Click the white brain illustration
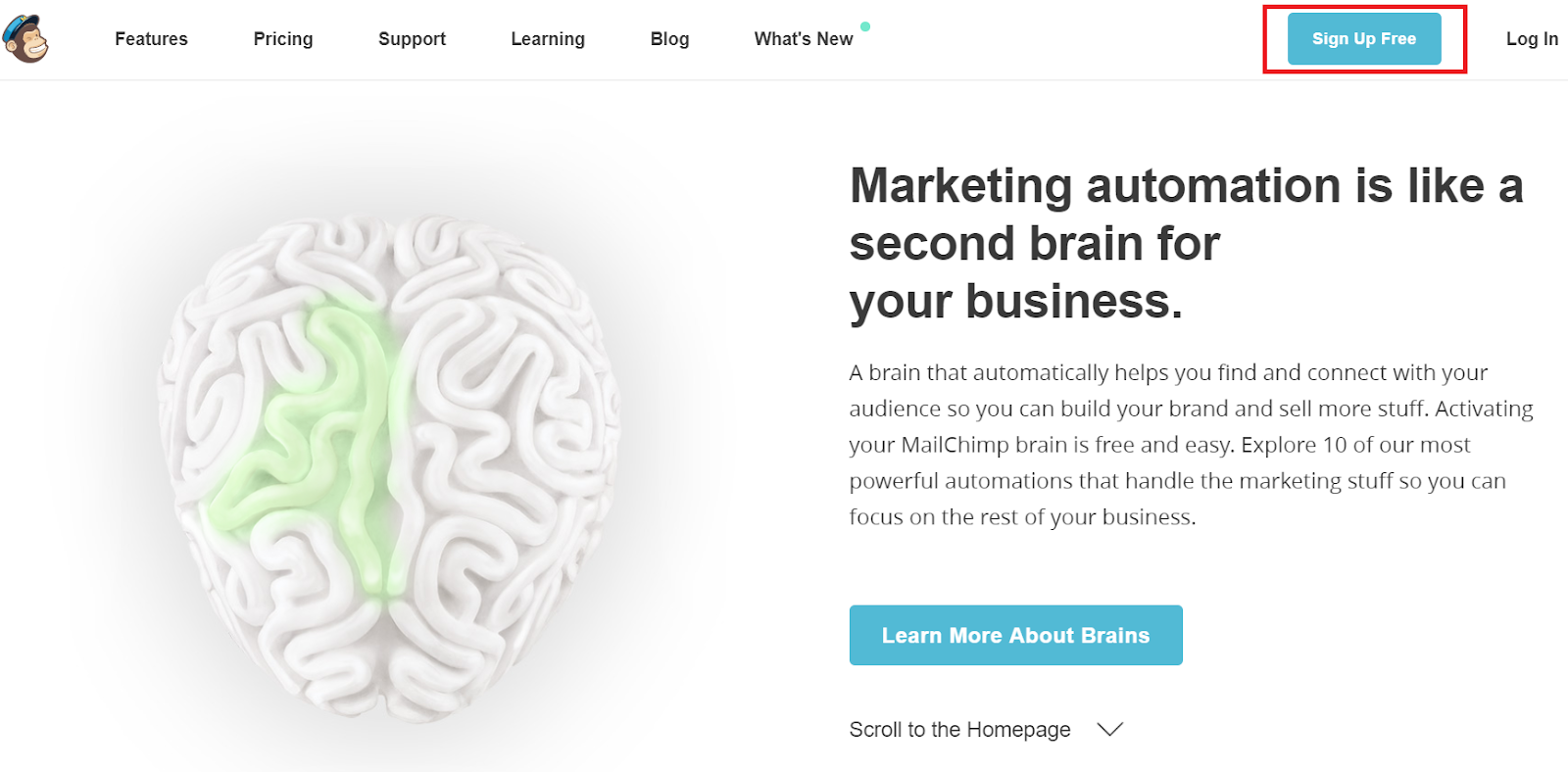Image resolution: width=1568 pixels, height=772 pixels. 389,465
